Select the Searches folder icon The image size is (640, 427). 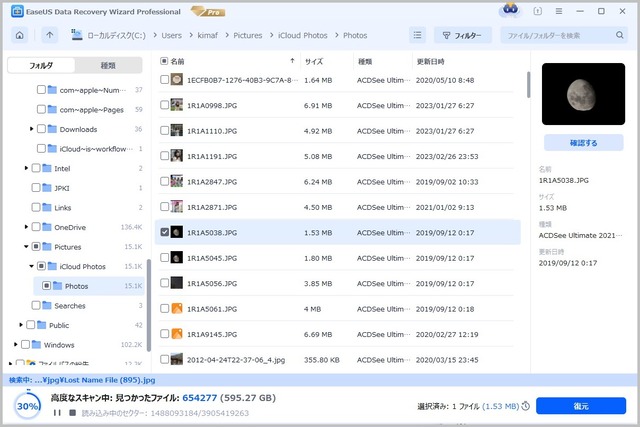[47, 305]
